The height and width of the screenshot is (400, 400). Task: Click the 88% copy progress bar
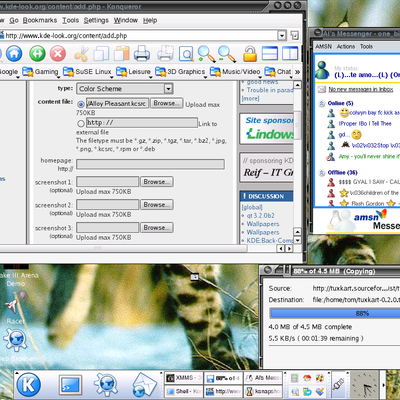(335, 313)
